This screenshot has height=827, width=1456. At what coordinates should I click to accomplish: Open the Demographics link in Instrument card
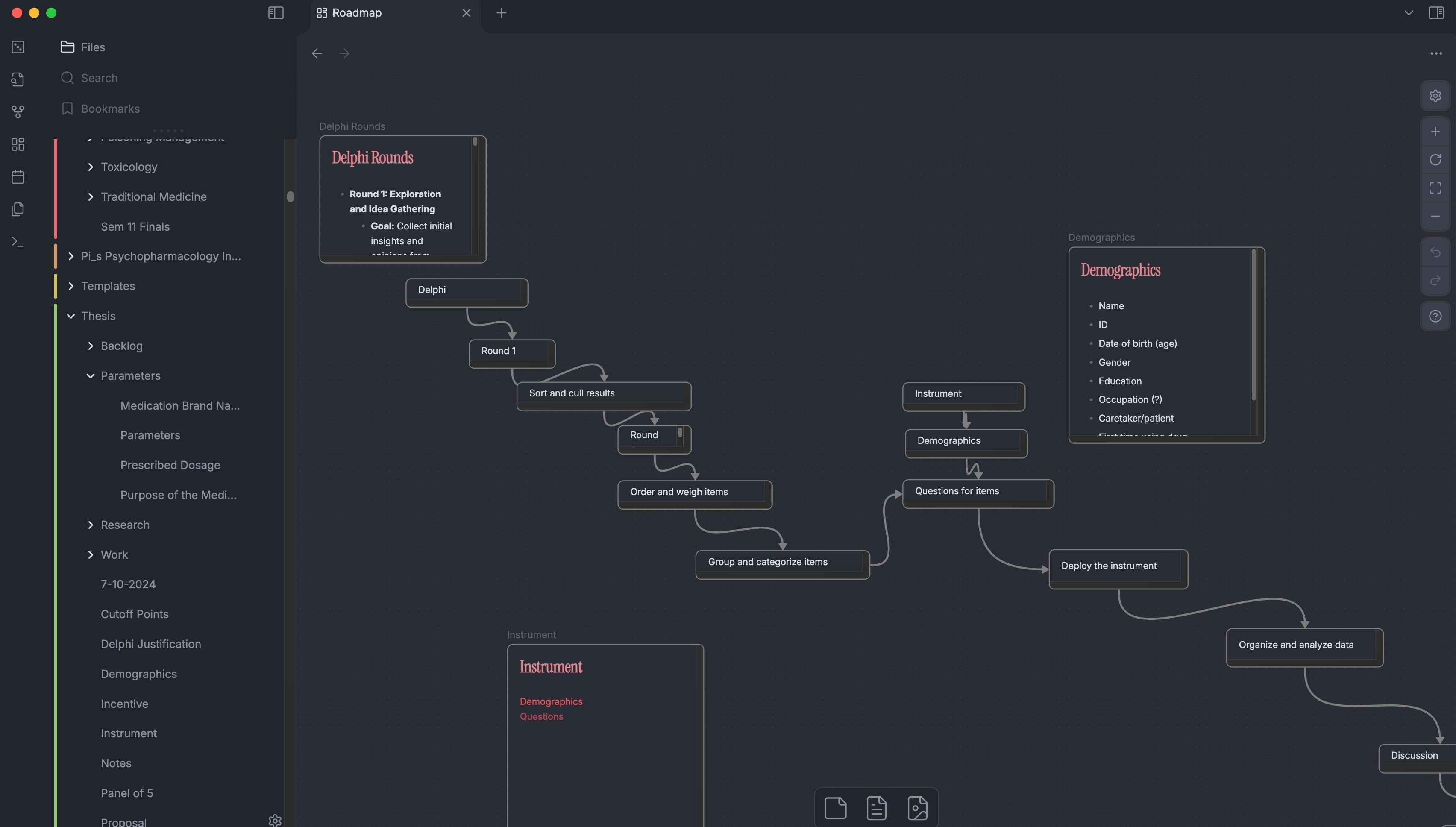tap(551, 701)
